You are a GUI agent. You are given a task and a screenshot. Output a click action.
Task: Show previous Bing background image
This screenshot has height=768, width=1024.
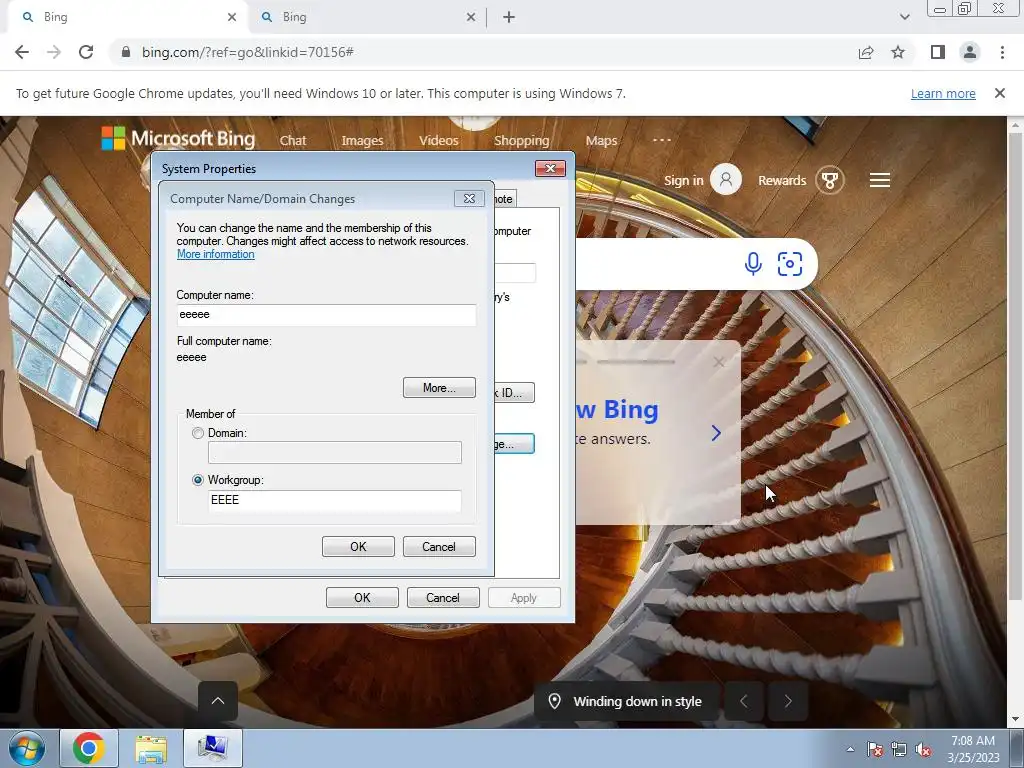pyautogui.click(x=743, y=701)
